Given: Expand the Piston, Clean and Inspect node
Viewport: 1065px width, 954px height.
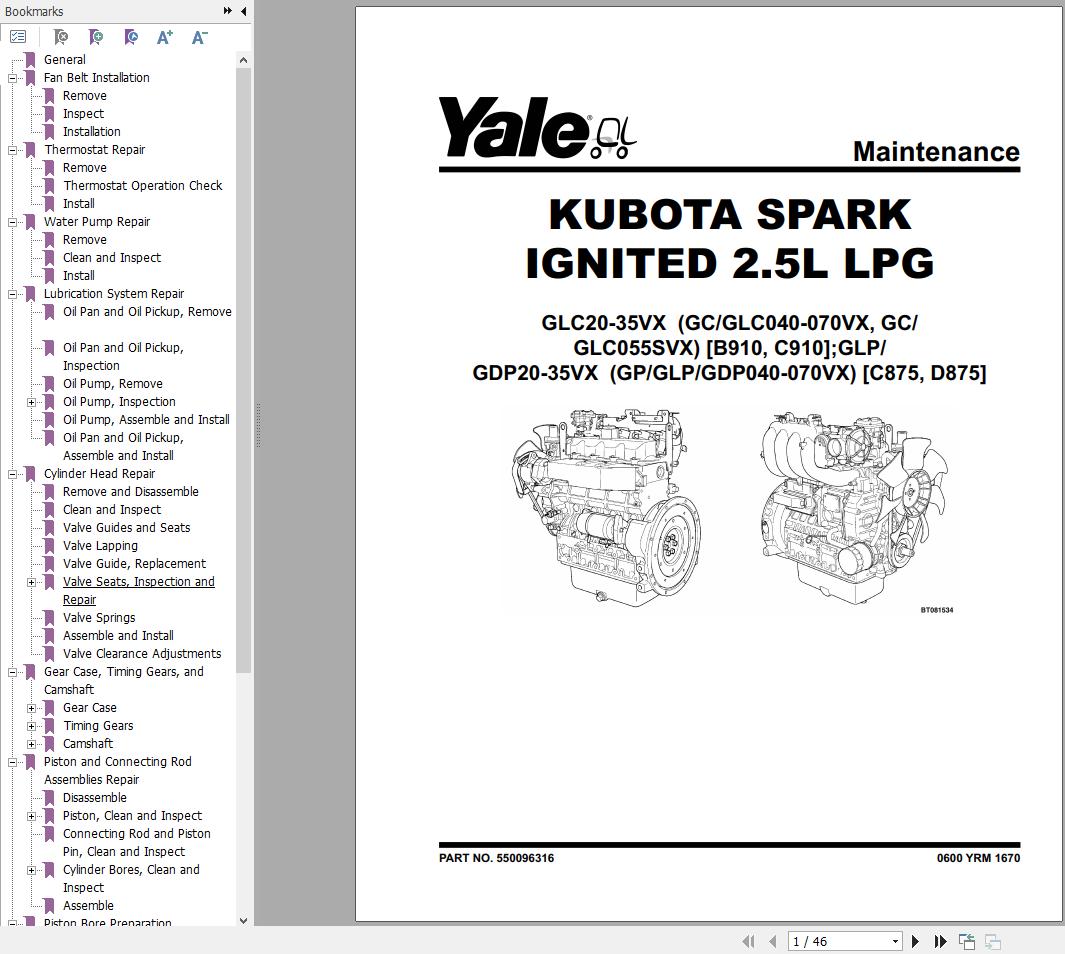Looking at the screenshot, I should [31, 816].
